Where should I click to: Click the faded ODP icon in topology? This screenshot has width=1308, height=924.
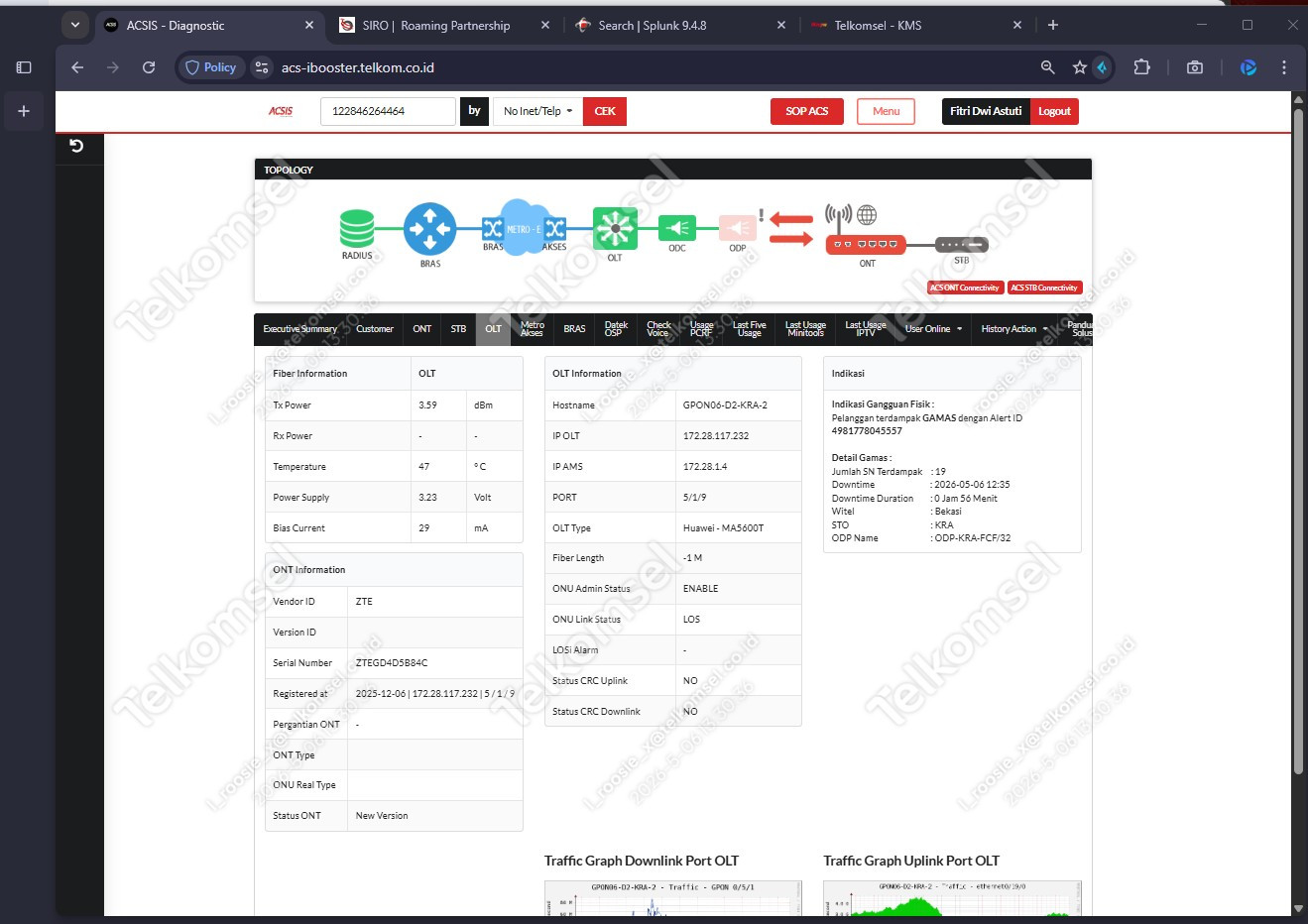tap(738, 228)
